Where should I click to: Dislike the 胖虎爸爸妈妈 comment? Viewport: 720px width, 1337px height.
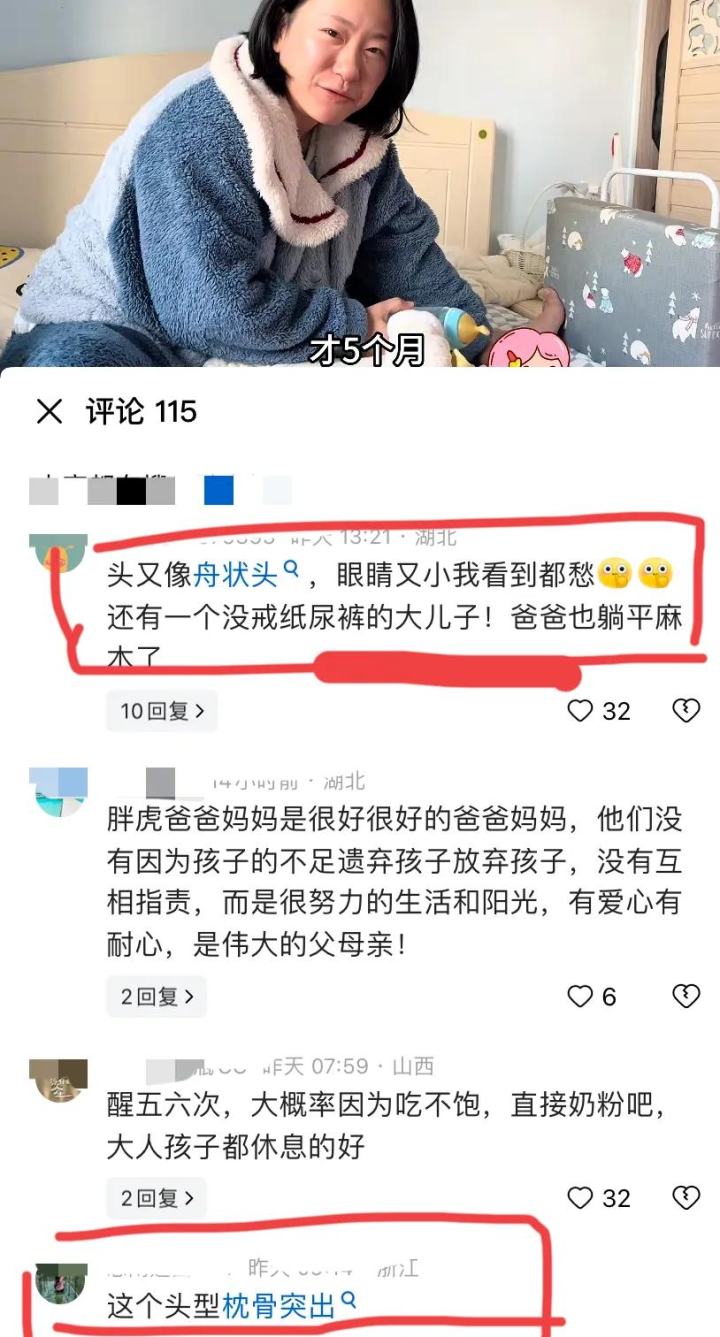(x=686, y=996)
